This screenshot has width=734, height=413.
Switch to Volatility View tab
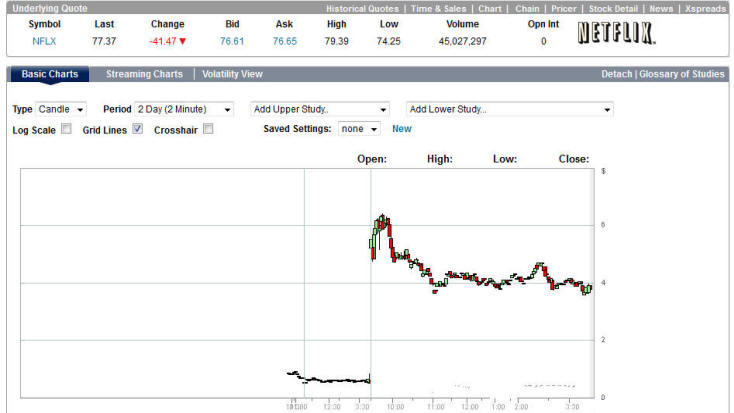click(x=232, y=74)
